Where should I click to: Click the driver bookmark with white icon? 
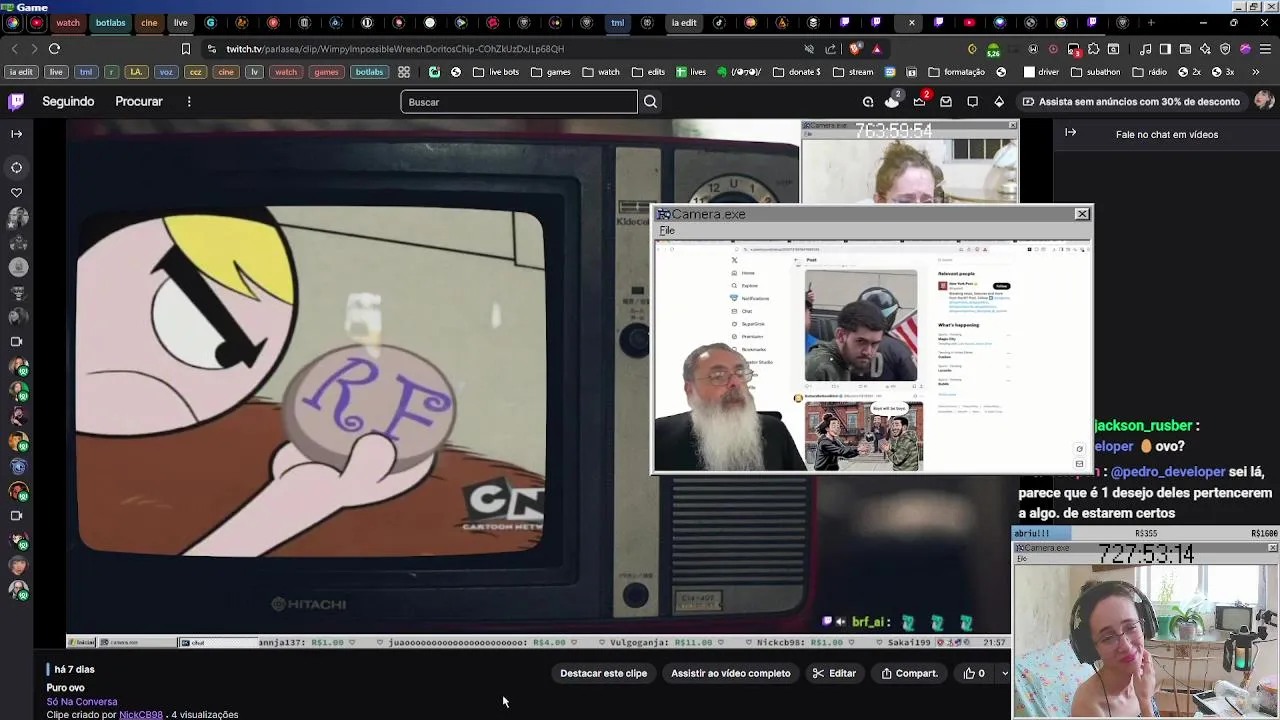click(x=1040, y=72)
